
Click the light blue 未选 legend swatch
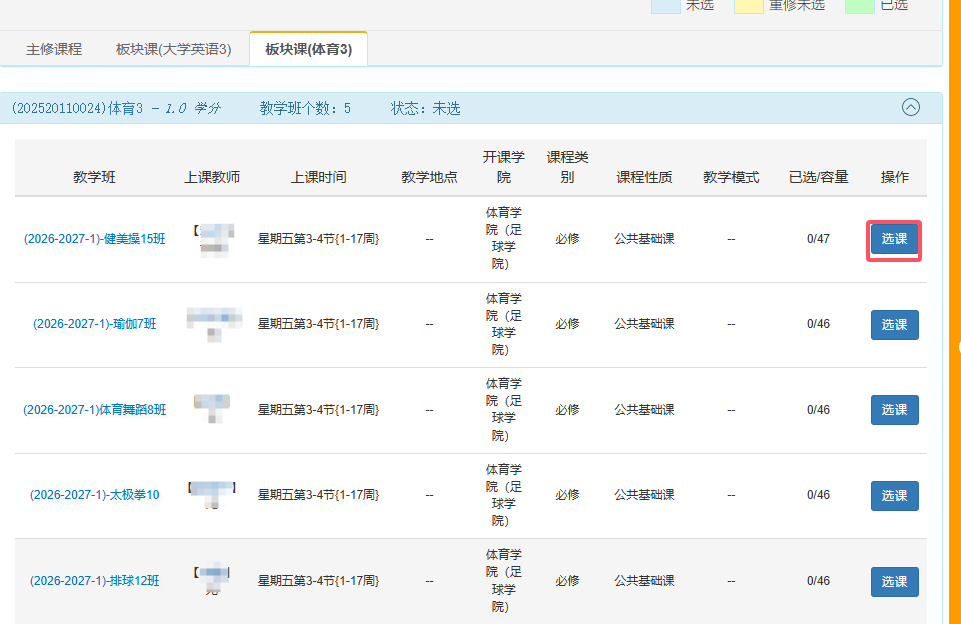coord(666,6)
